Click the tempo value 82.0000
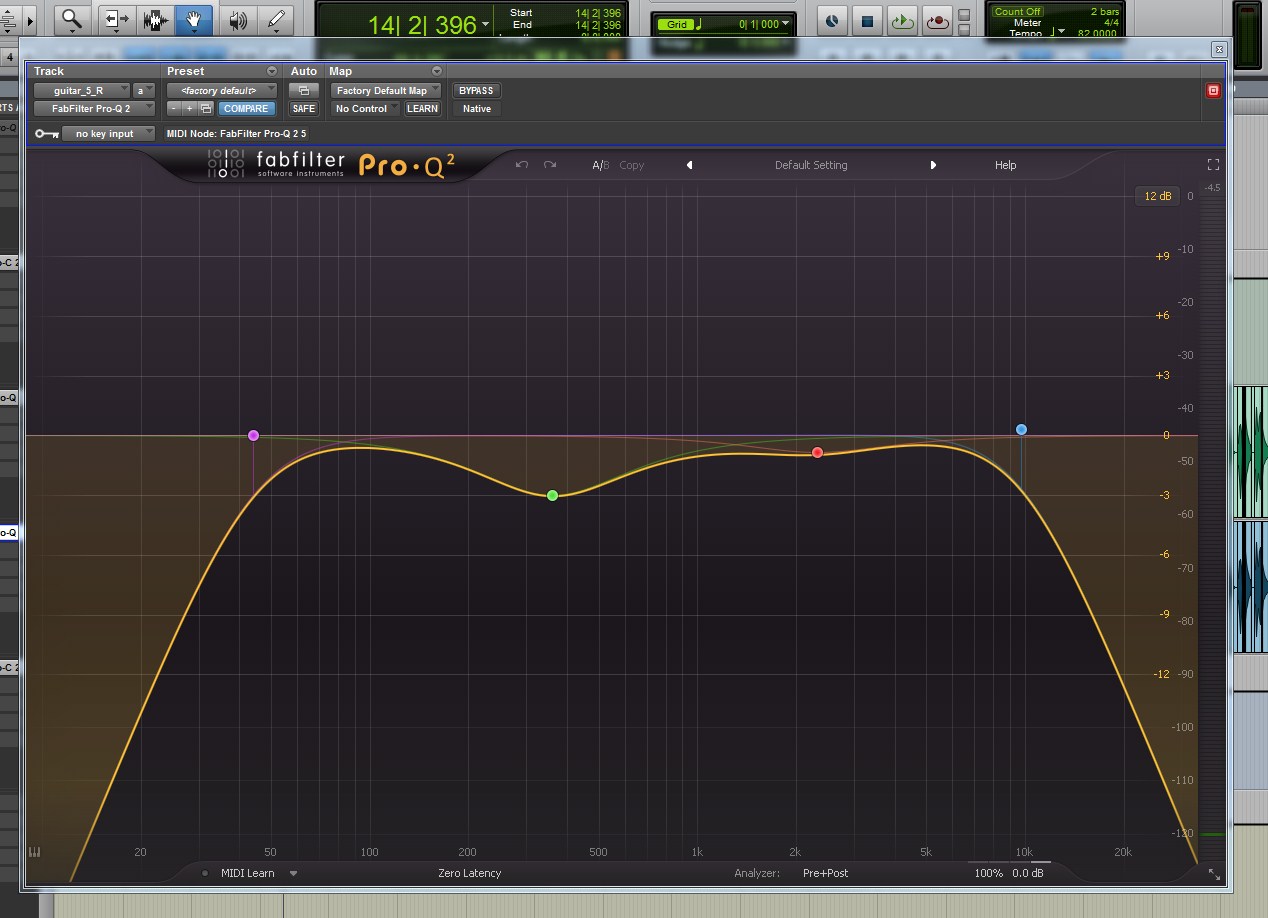The width and height of the screenshot is (1268, 918). click(x=1095, y=33)
